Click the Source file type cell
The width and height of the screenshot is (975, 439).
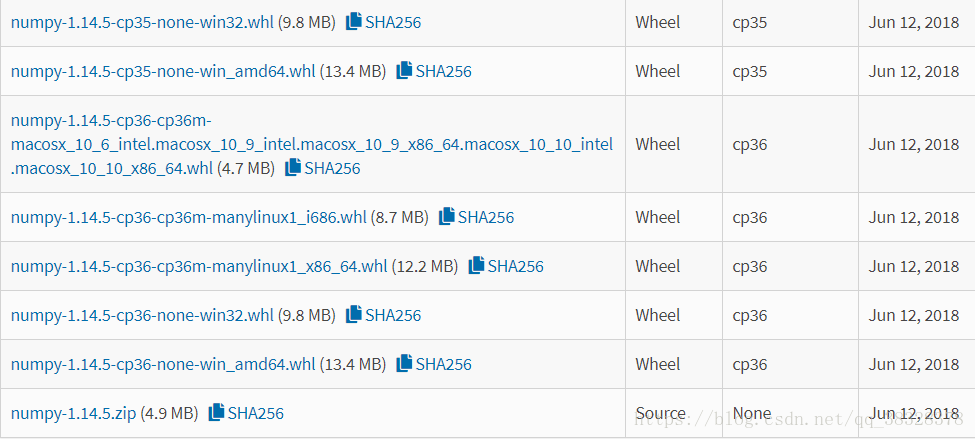coord(660,413)
